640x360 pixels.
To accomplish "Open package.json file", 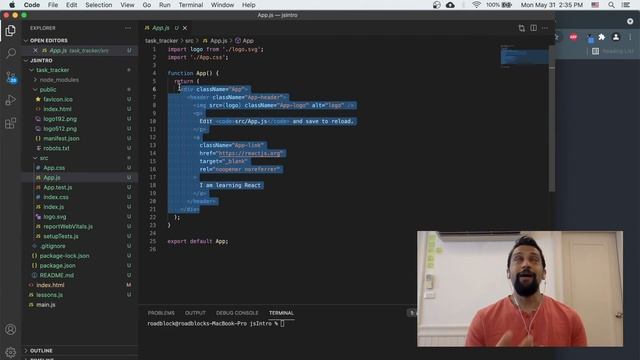I will tap(57, 266).
